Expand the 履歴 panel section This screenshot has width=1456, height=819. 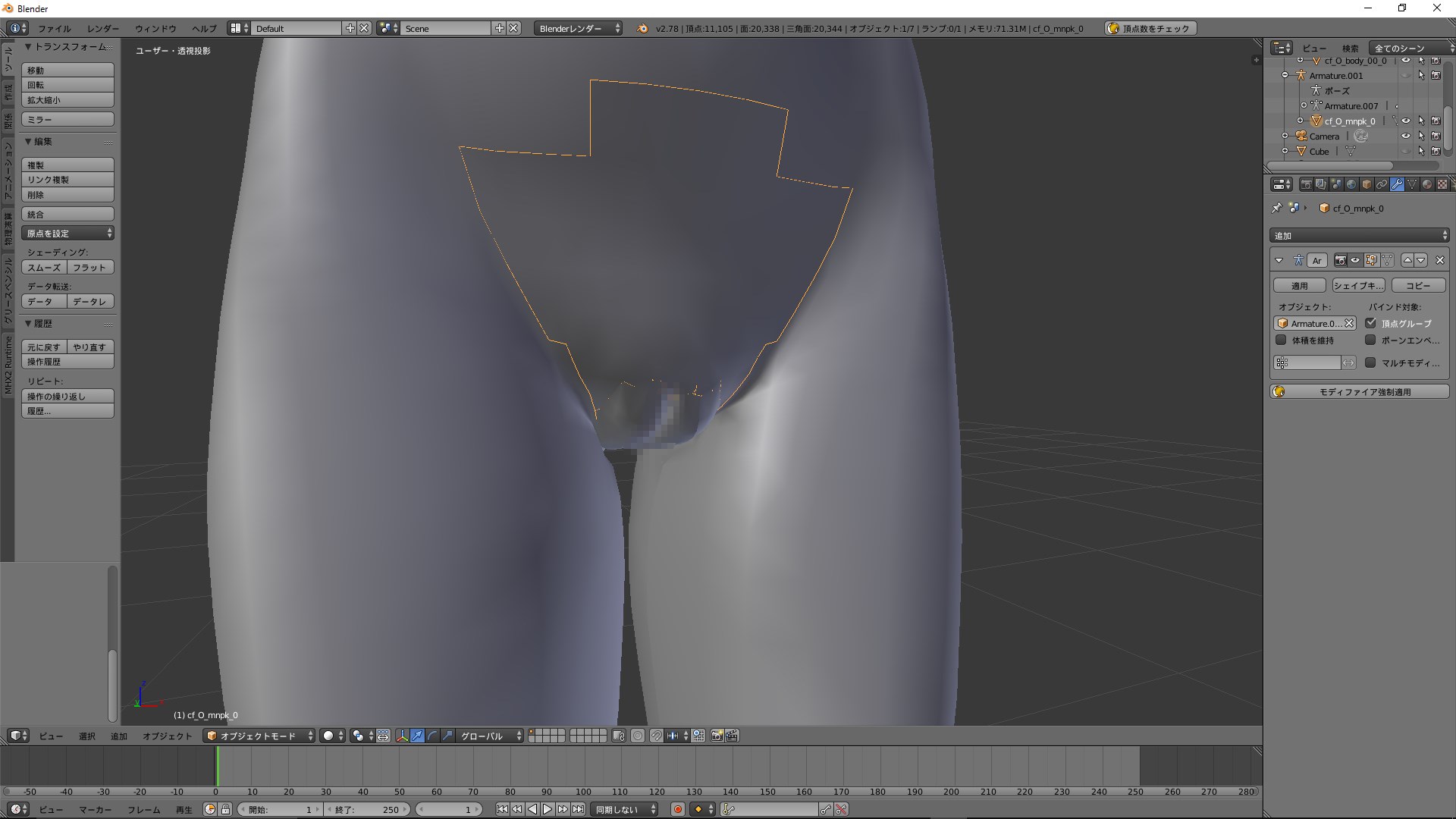[x=44, y=323]
